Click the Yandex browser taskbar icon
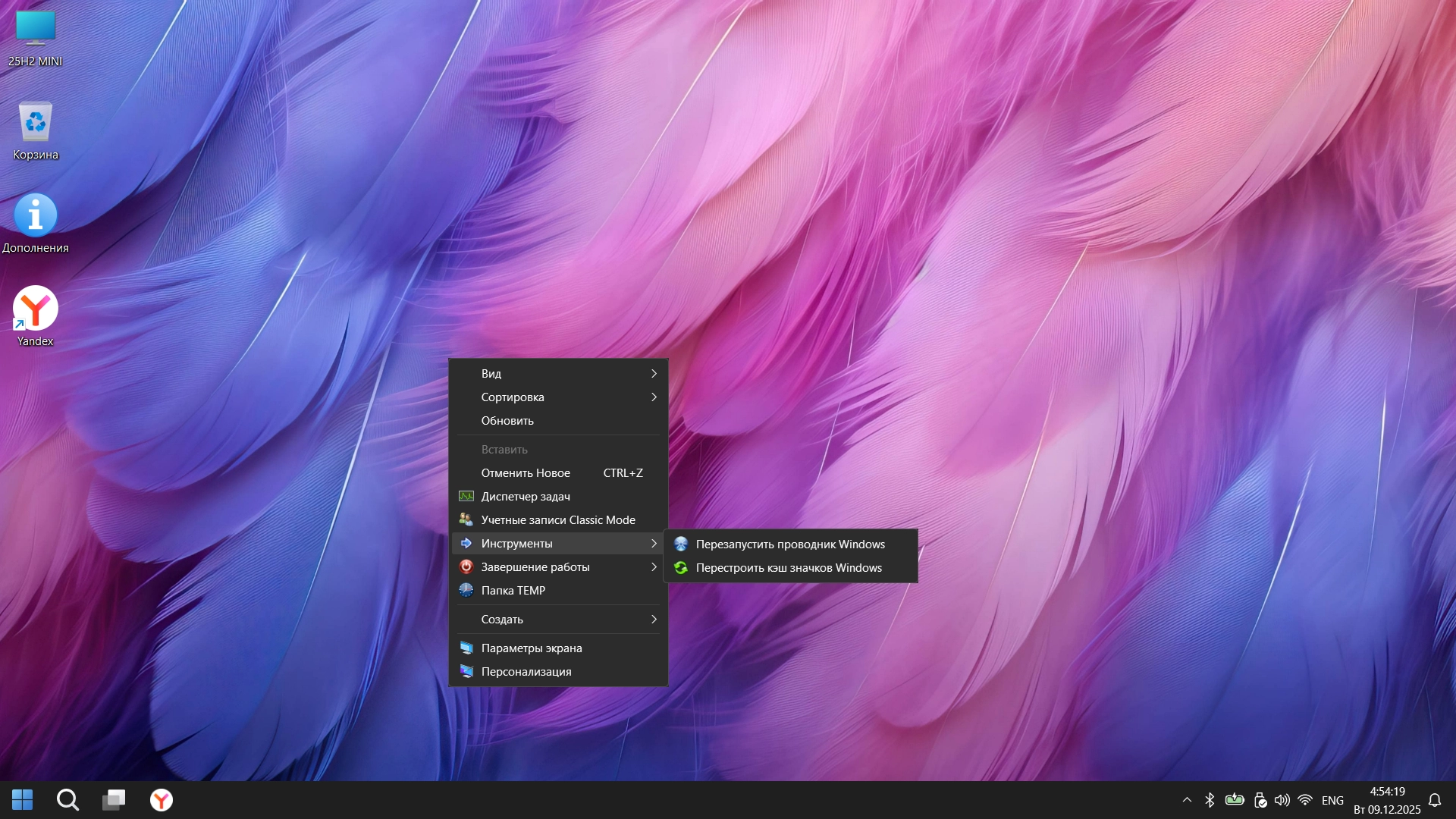1456x819 pixels. [161, 799]
